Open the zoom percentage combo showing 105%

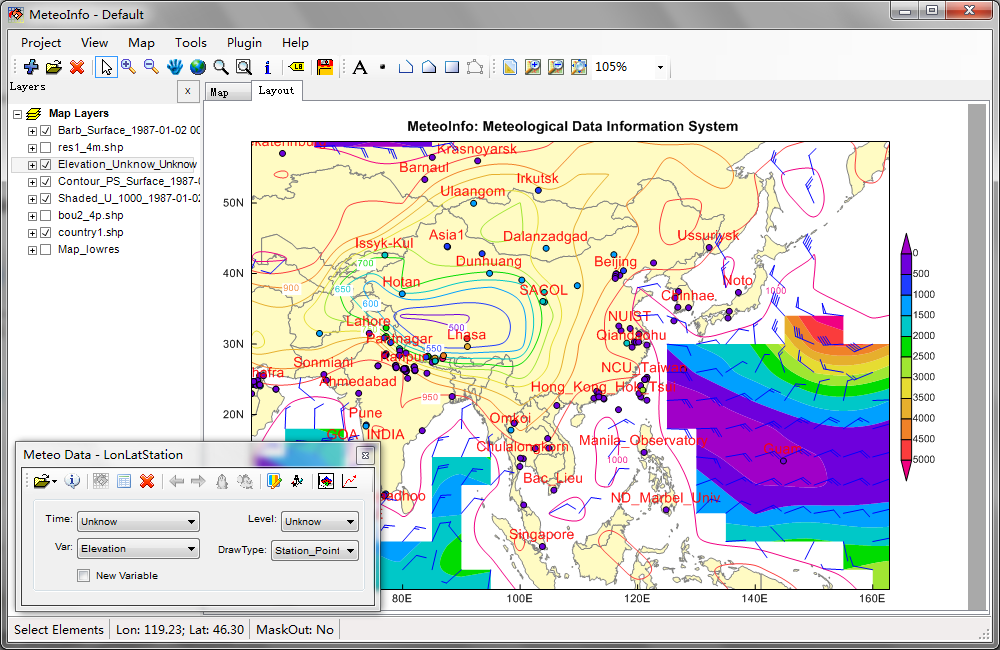[658, 66]
